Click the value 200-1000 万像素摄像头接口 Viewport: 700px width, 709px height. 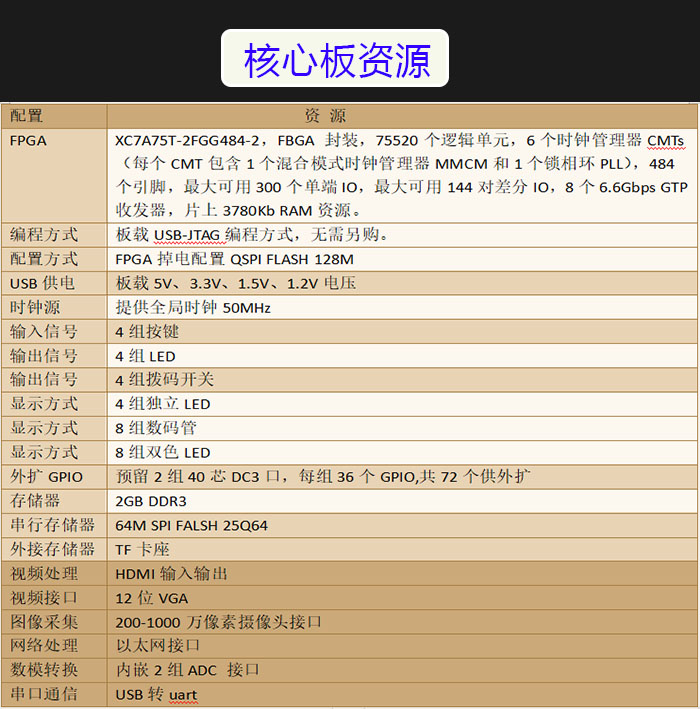(218, 622)
